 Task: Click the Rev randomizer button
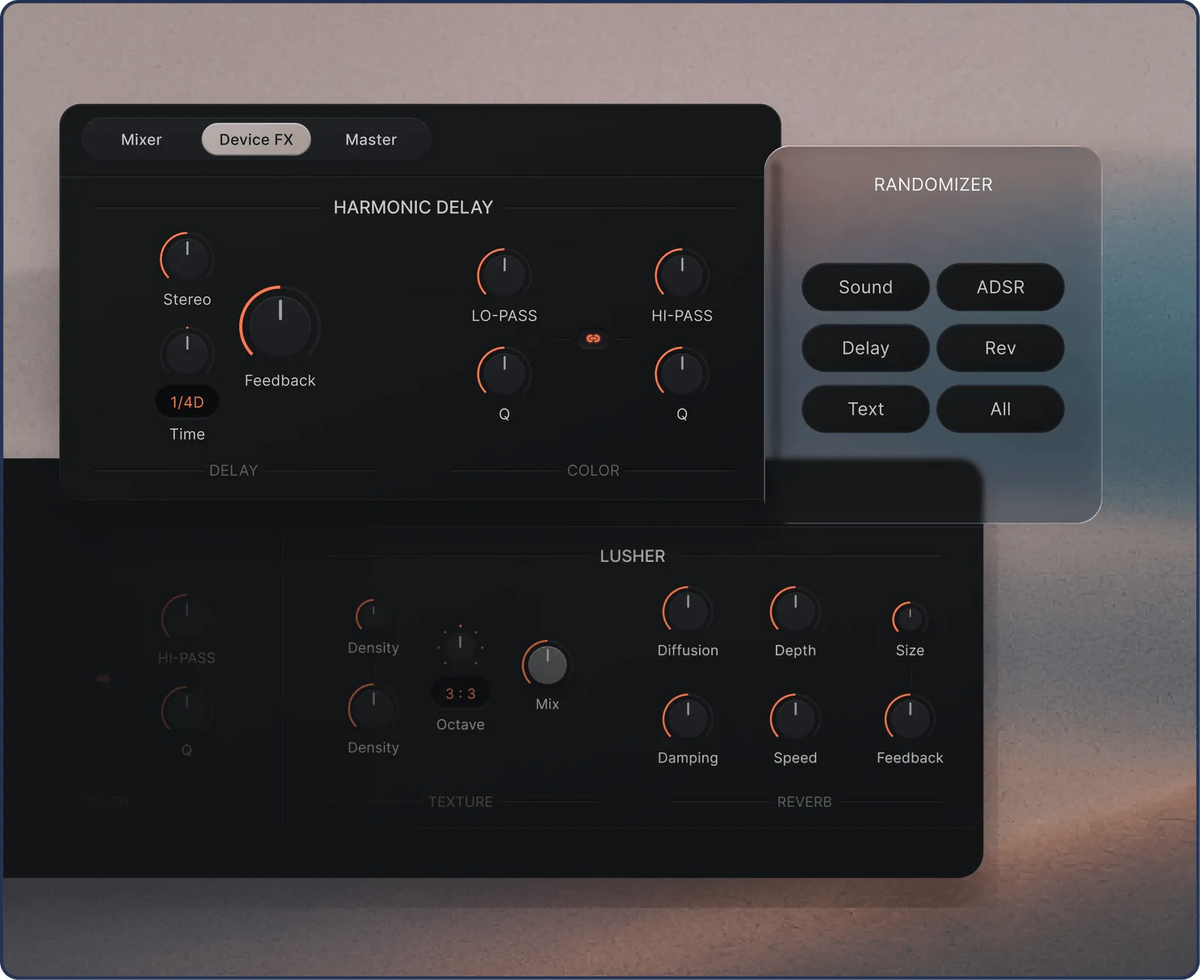1000,348
